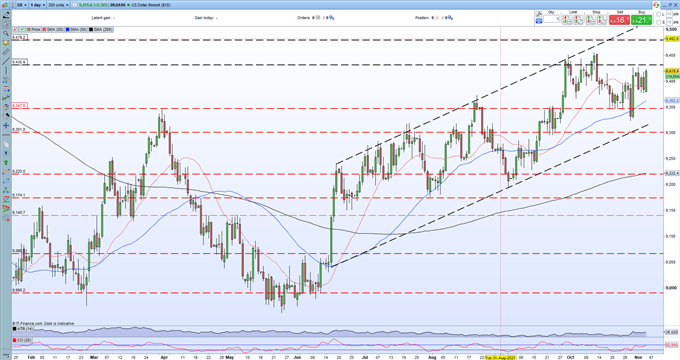The image size is (680, 360).
Task: Click the first Limit order icon
Action: (x=567, y=20)
